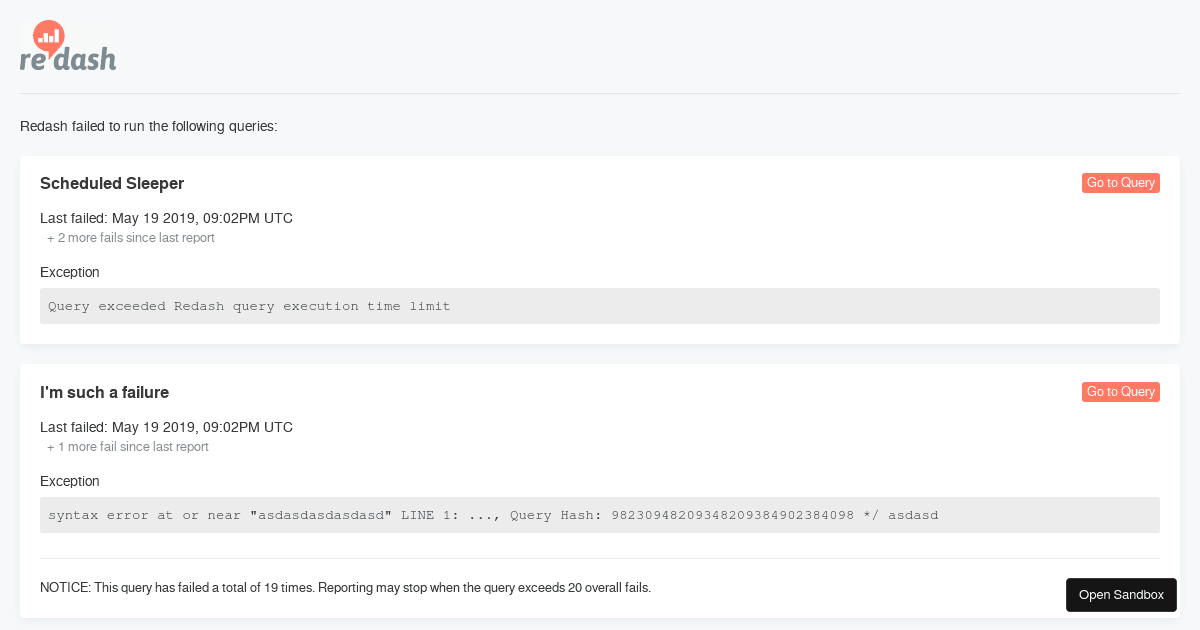Click the time limit exception message box
The height and width of the screenshot is (630, 1200).
point(600,306)
